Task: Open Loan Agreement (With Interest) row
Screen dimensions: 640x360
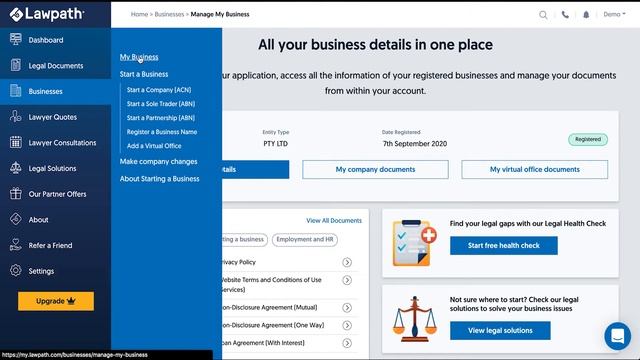Action: tap(291, 343)
